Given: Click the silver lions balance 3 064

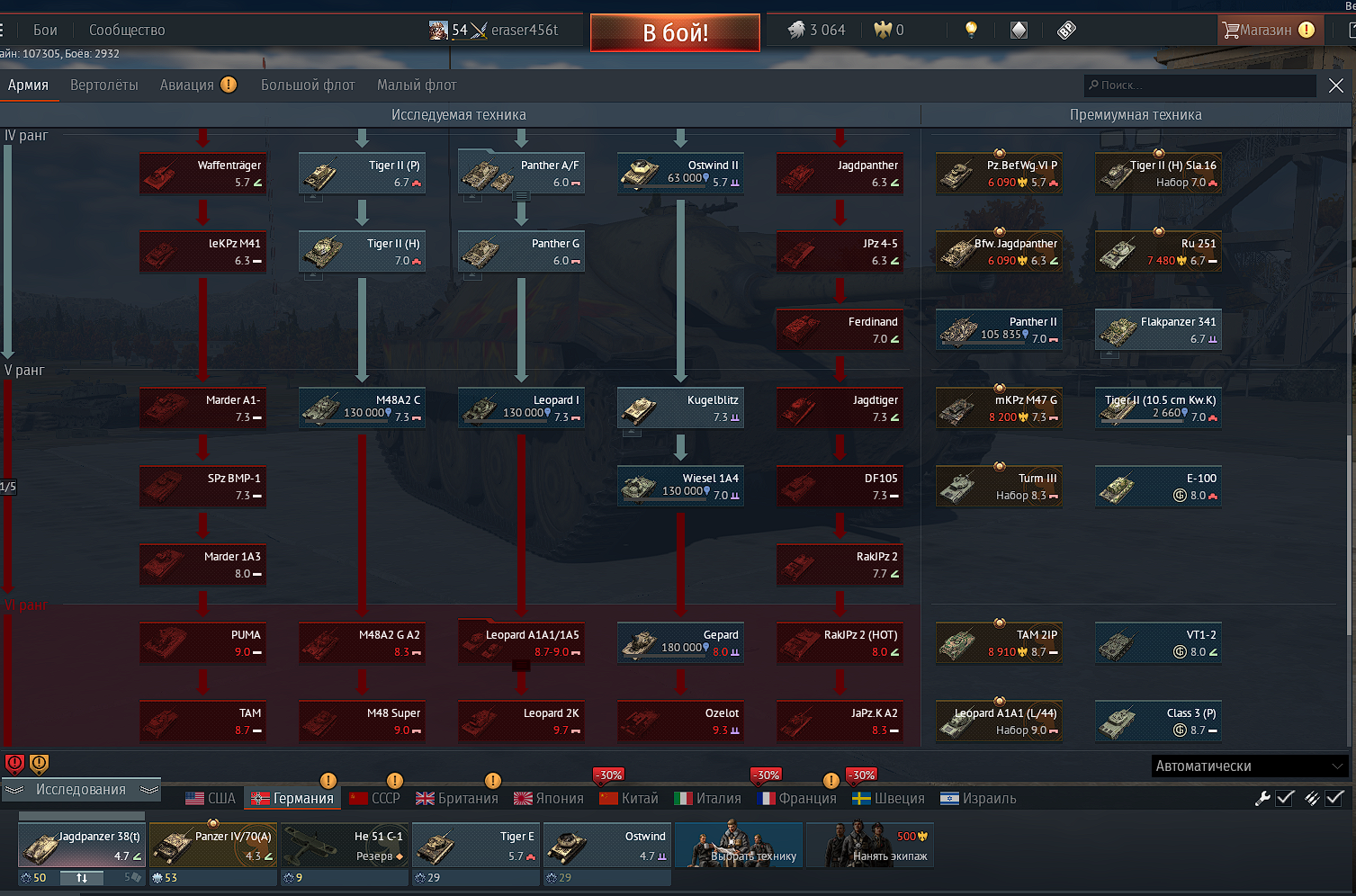Looking at the screenshot, I should pos(817,30).
